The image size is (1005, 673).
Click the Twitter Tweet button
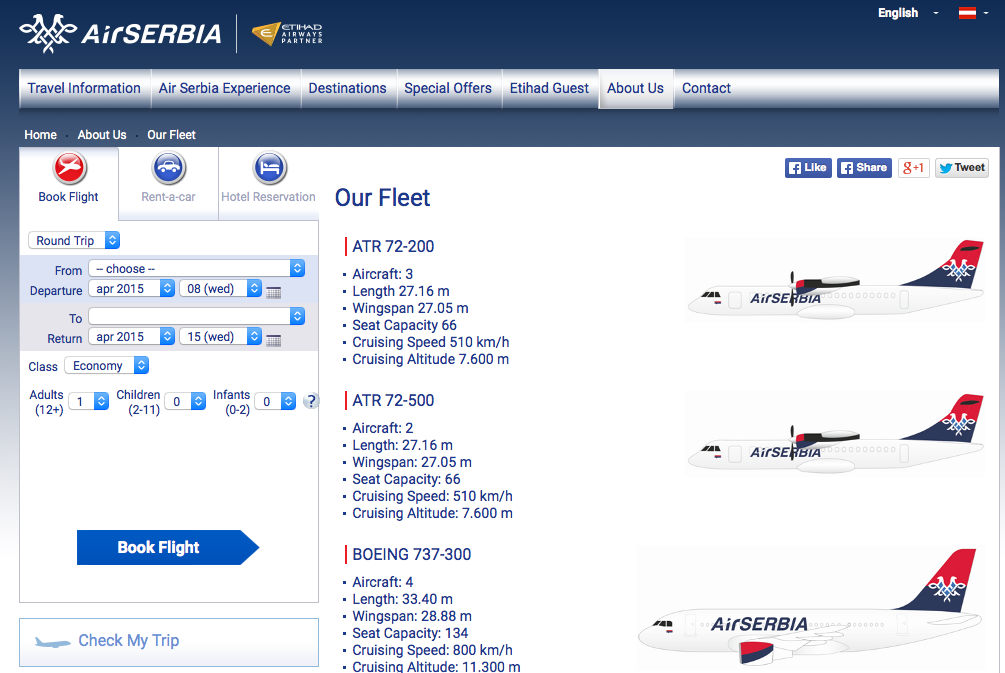pos(961,168)
